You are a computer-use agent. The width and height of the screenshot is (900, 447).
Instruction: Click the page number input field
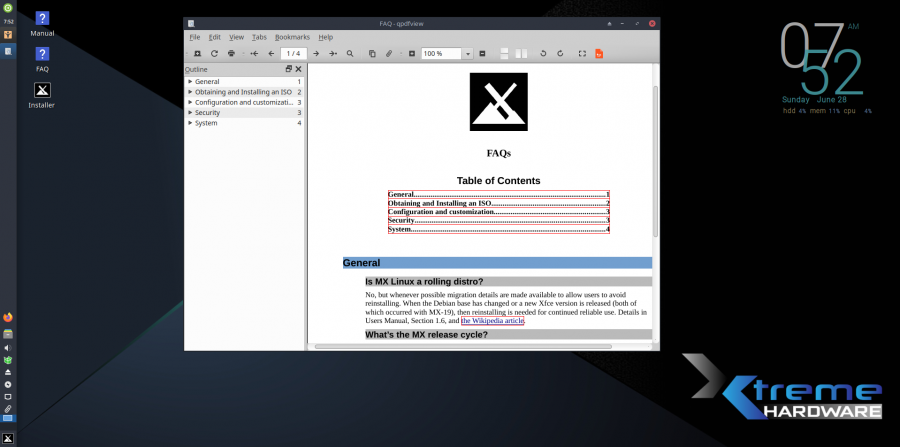pos(293,53)
